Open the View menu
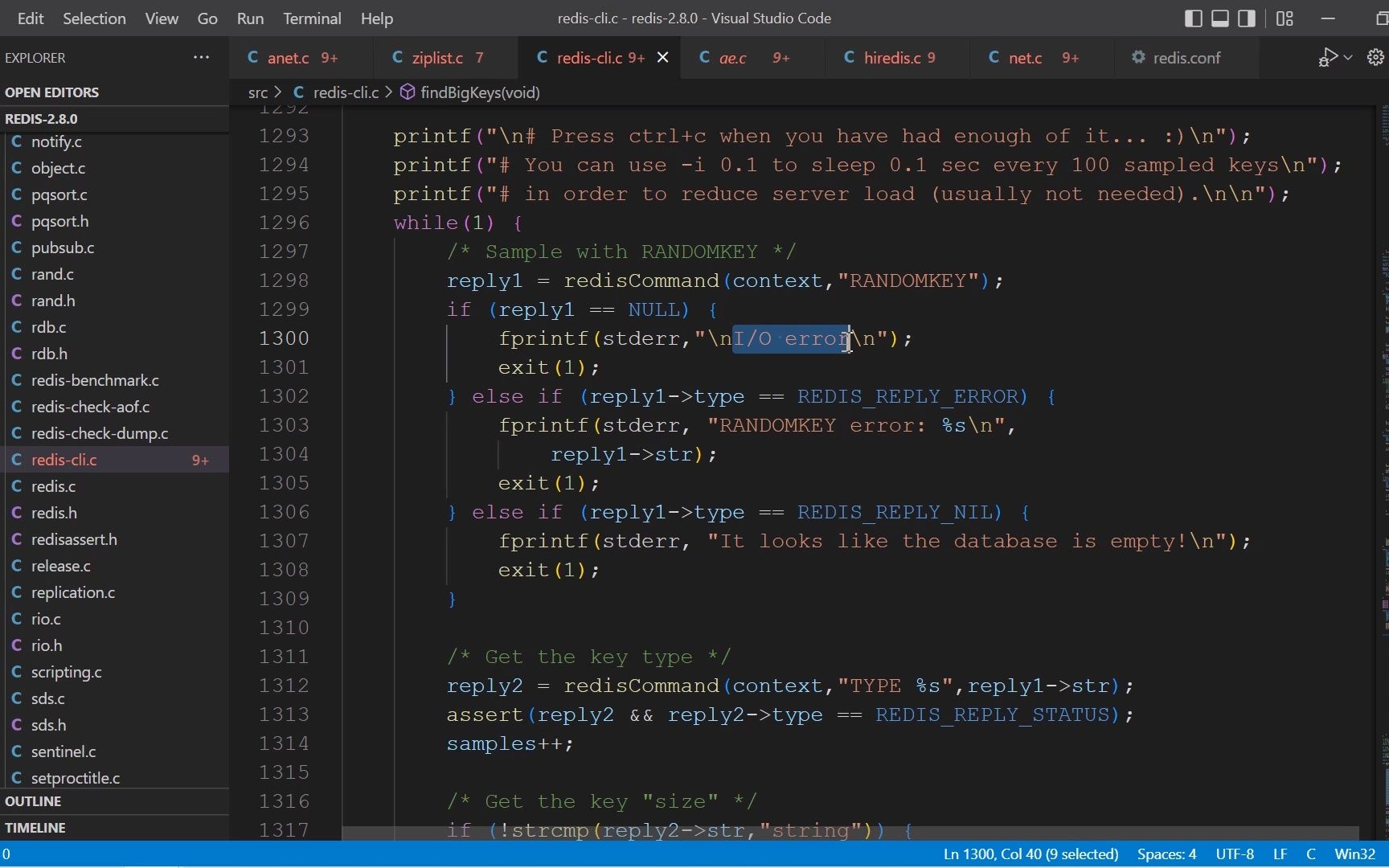The width and height of the screenshot is (1389, 868). click(x=162, y=18)
